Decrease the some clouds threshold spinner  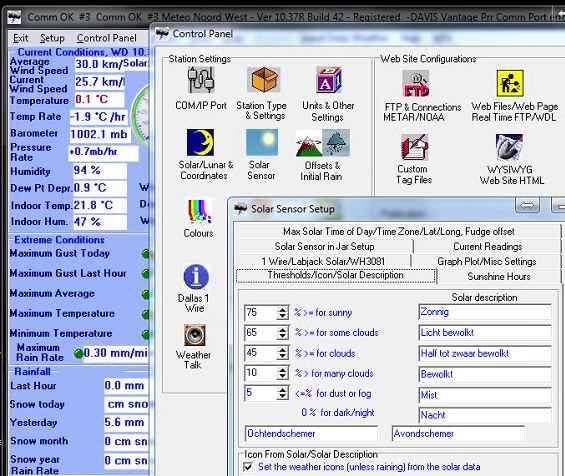(x=283, y=337)
